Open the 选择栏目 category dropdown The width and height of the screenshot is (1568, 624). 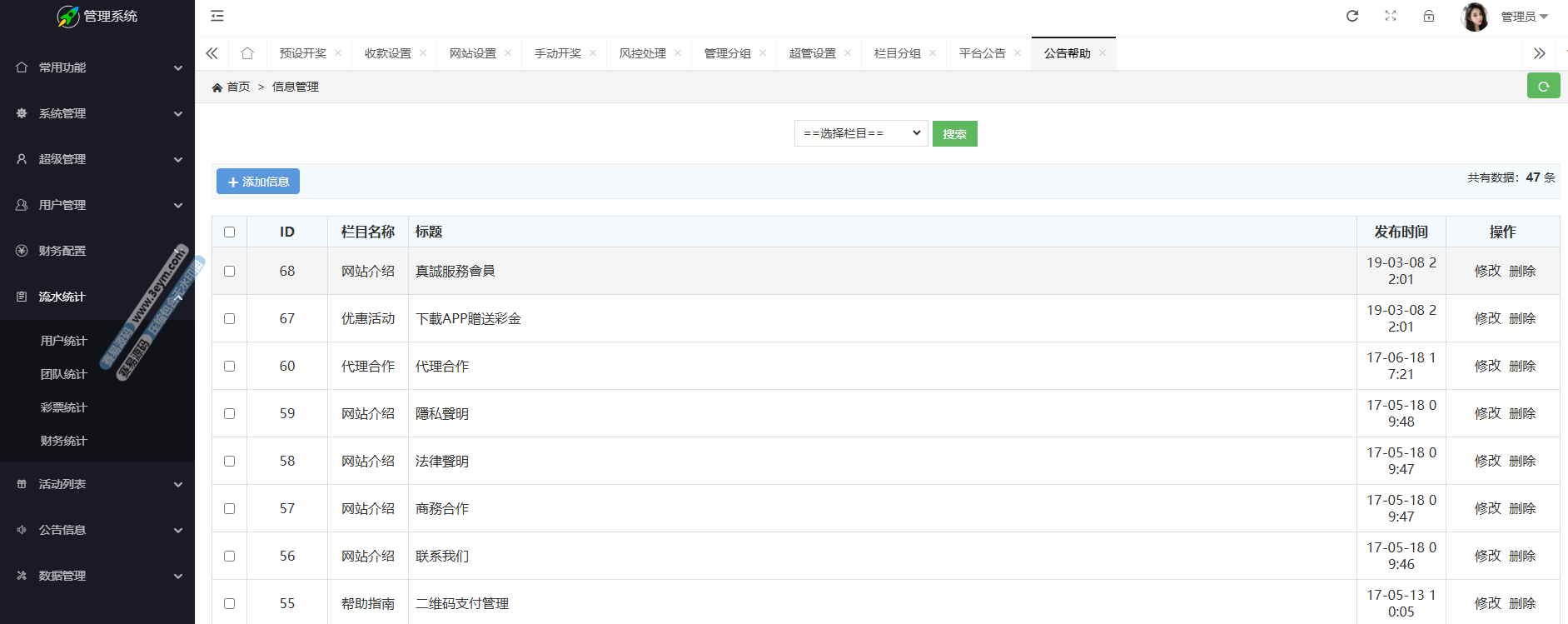861,133
